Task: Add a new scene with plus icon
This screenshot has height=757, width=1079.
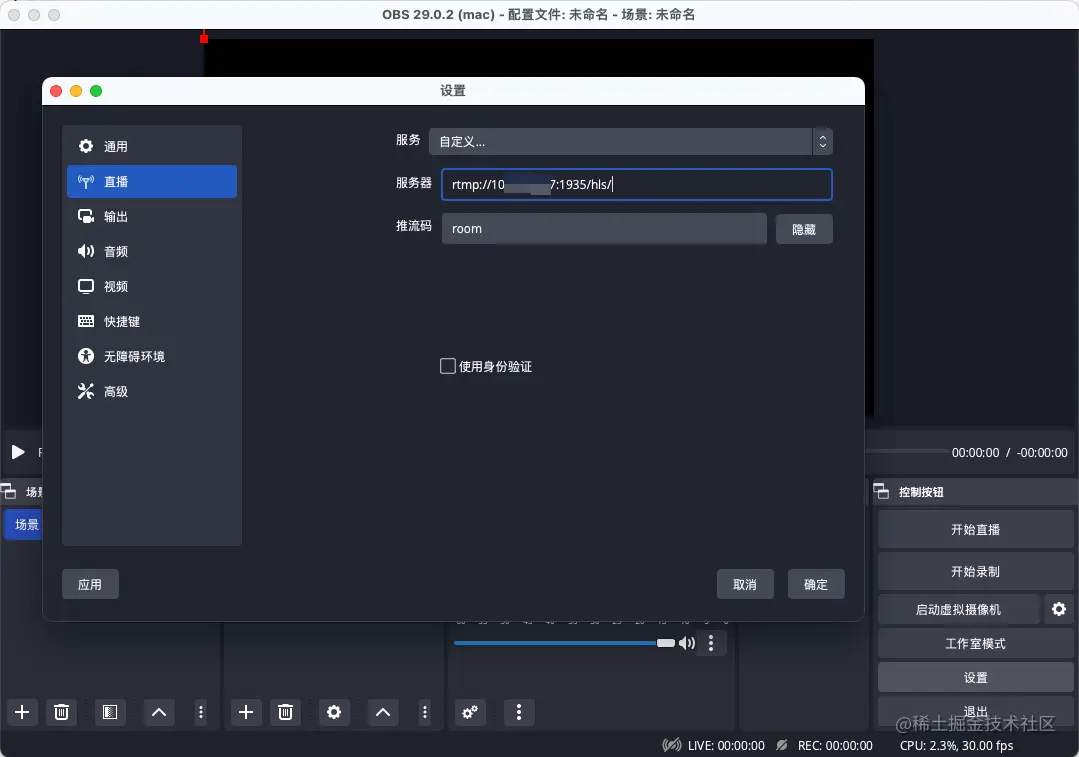Action: point(22,712)
